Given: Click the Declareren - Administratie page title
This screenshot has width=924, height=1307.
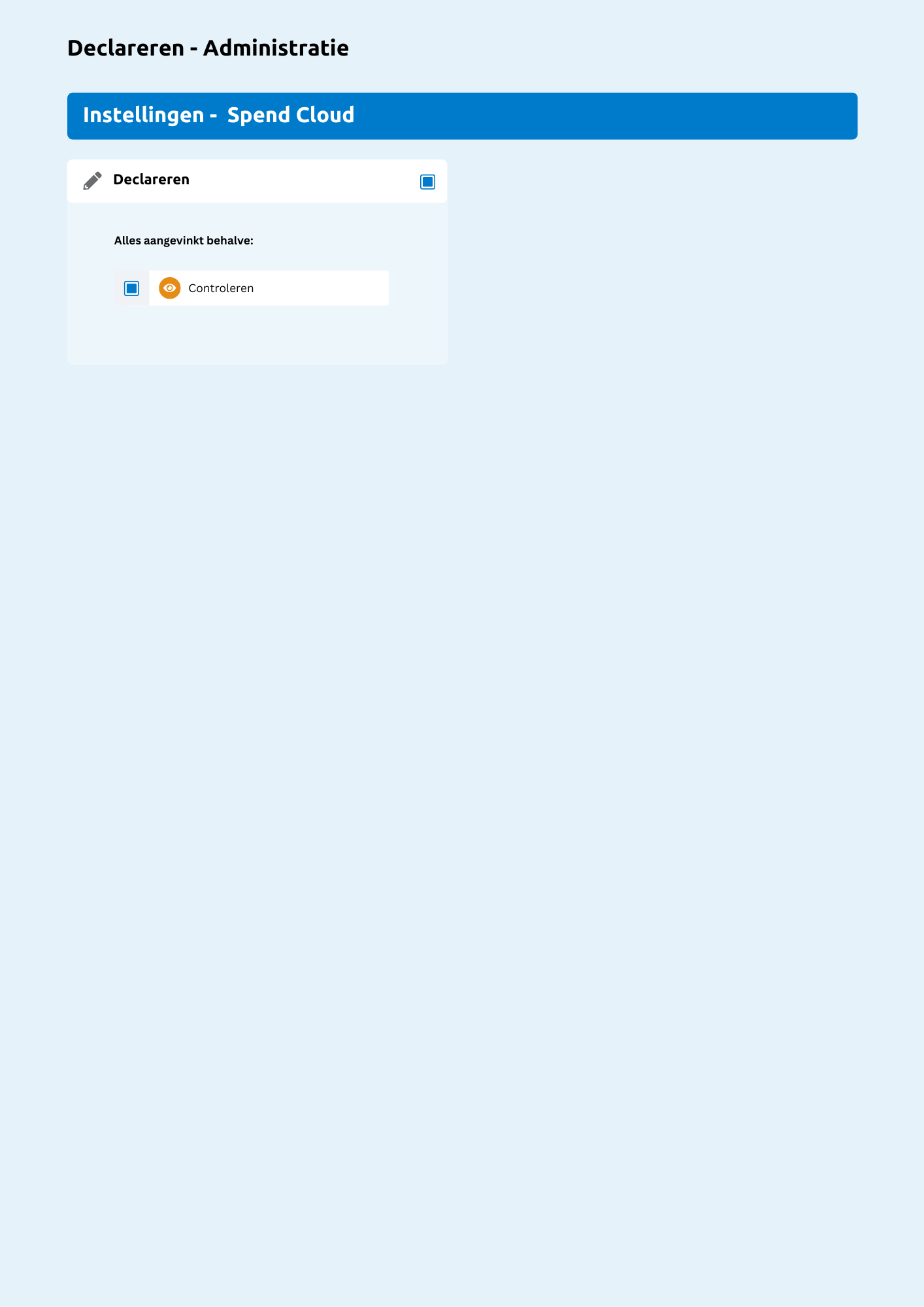Looking at the screenshot, I should pos(208,48).
